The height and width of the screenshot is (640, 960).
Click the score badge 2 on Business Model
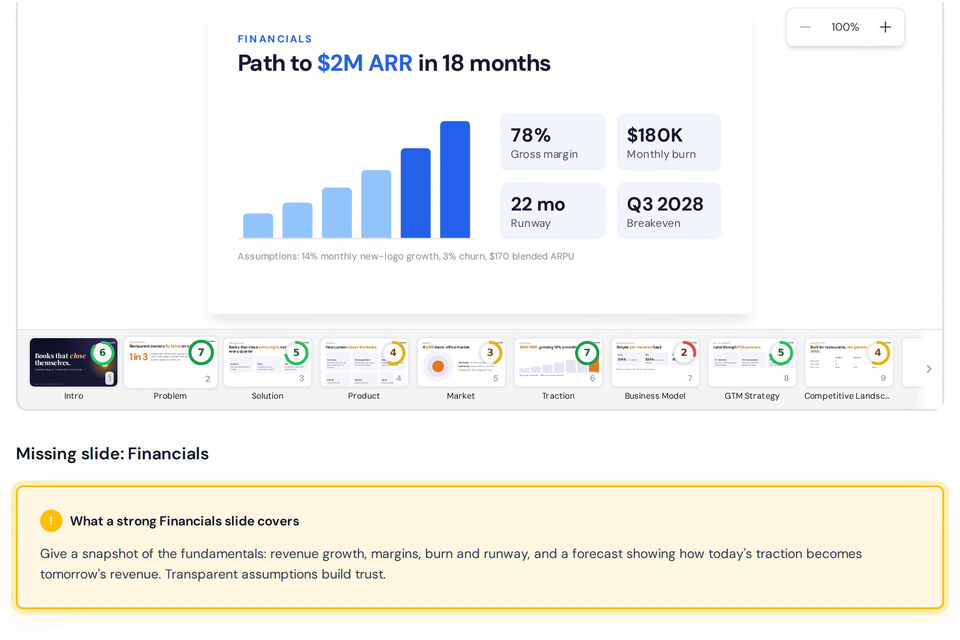(x=684, y=353)
